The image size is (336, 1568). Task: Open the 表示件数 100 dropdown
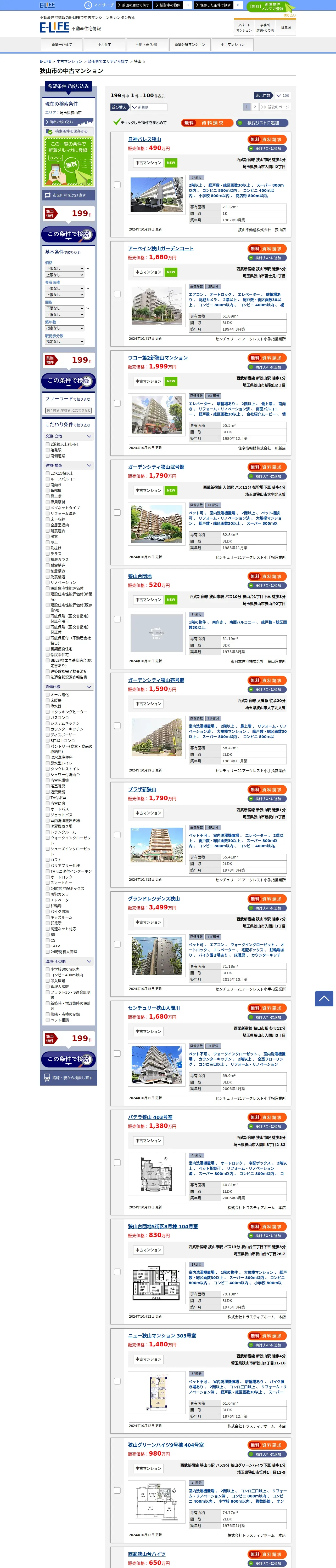point(282,96)
